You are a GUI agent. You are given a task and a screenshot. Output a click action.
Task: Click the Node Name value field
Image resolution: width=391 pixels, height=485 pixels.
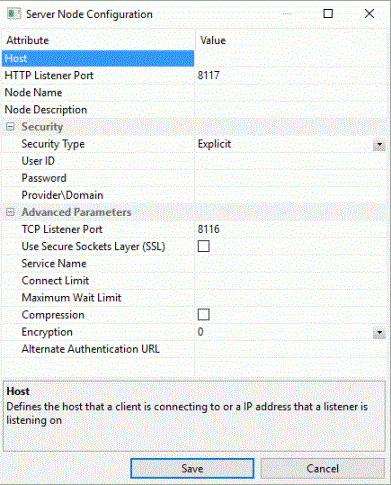tap(291, 92)
